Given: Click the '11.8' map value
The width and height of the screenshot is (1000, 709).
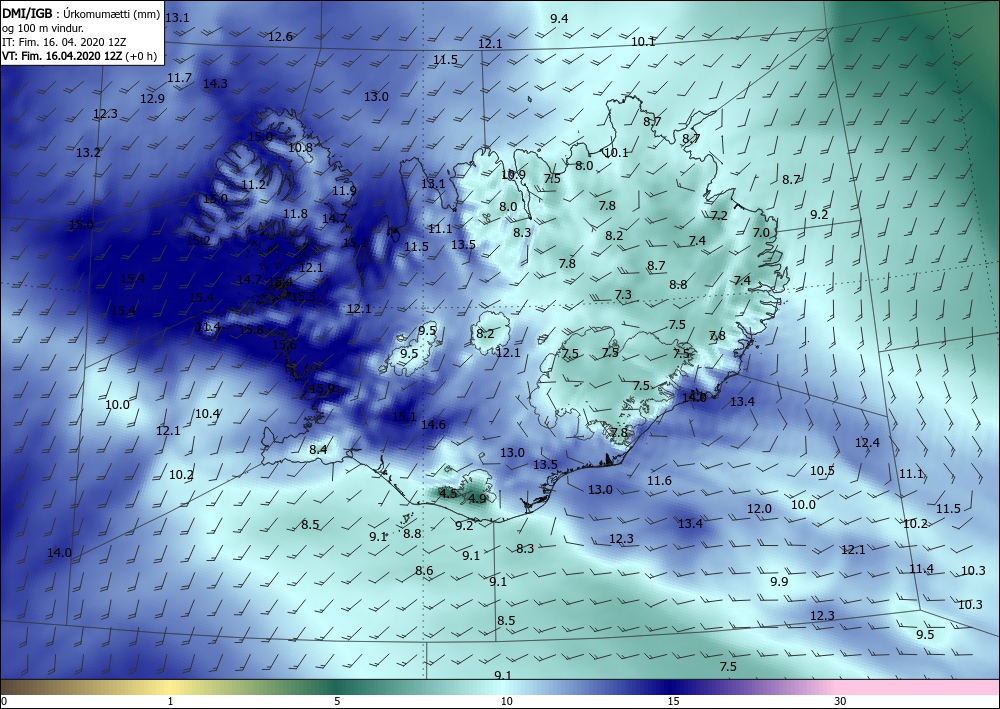Looking at the screenshot, I should pyautogui.click(x=295, y=214).
